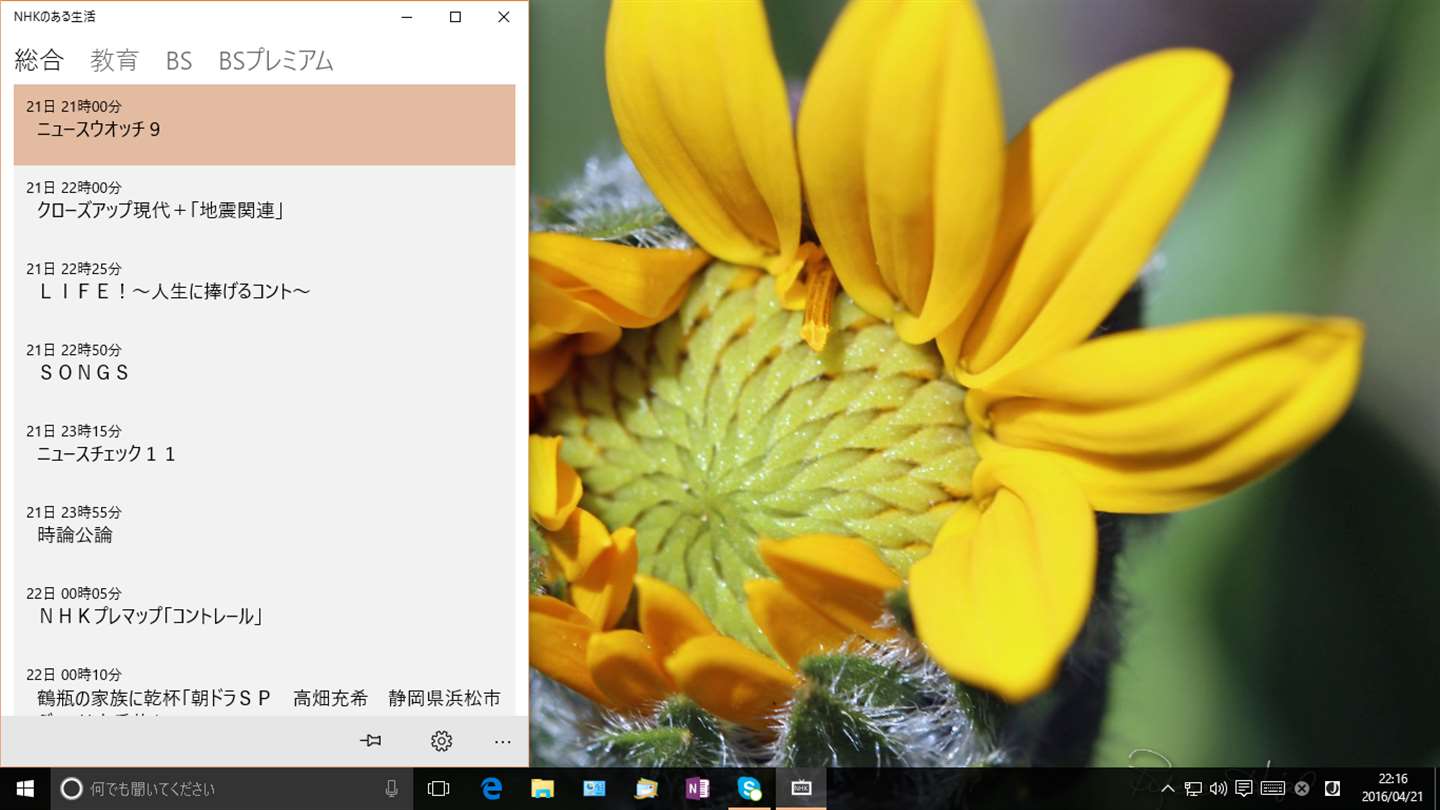Minimize the NHKのある生活 window
The width and height of the screenshot is (1440, 810).
pyautogui.click(x=407, y=17)
